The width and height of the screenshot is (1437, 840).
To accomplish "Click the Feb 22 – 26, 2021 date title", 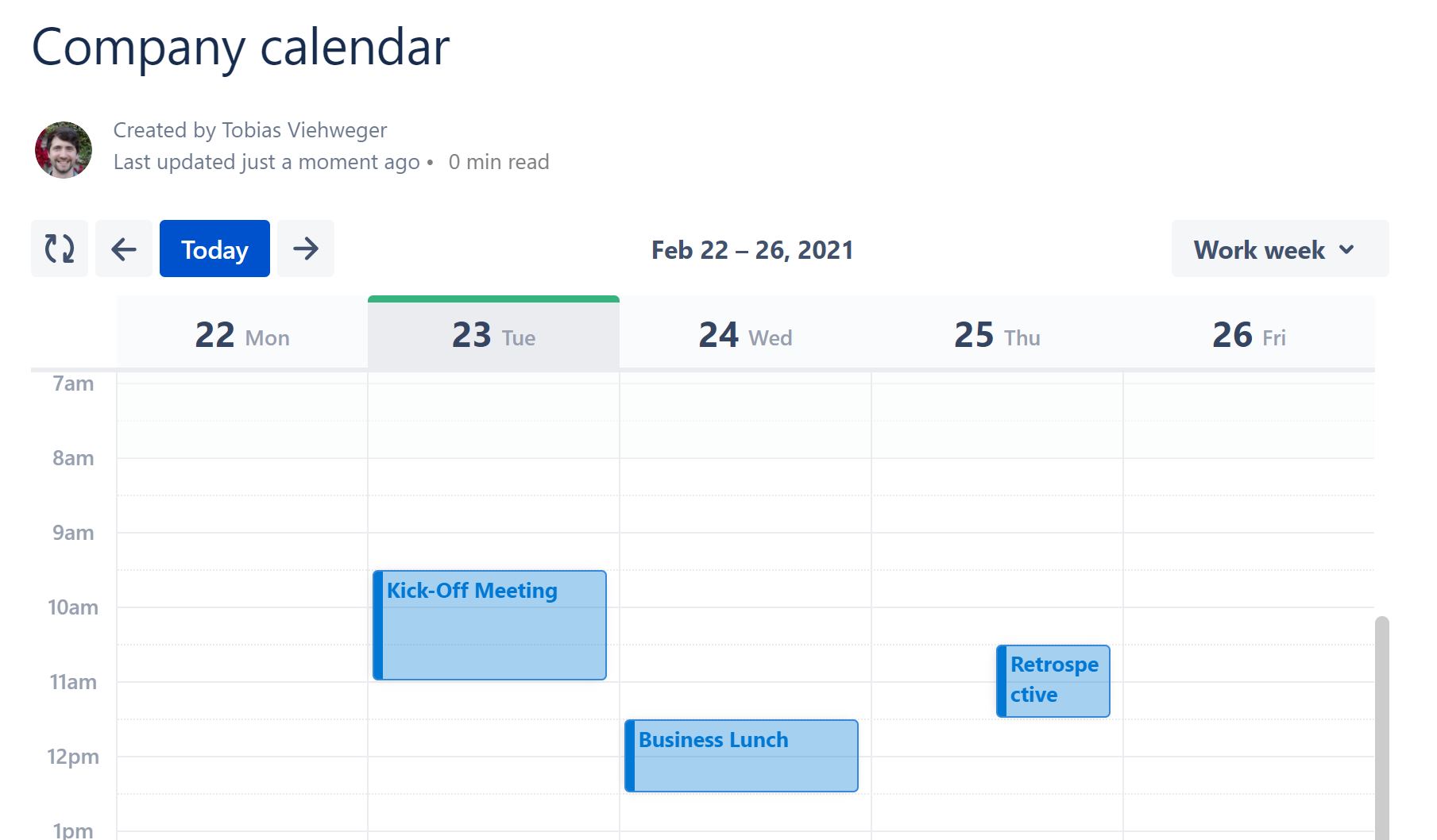I will (751, 250).
